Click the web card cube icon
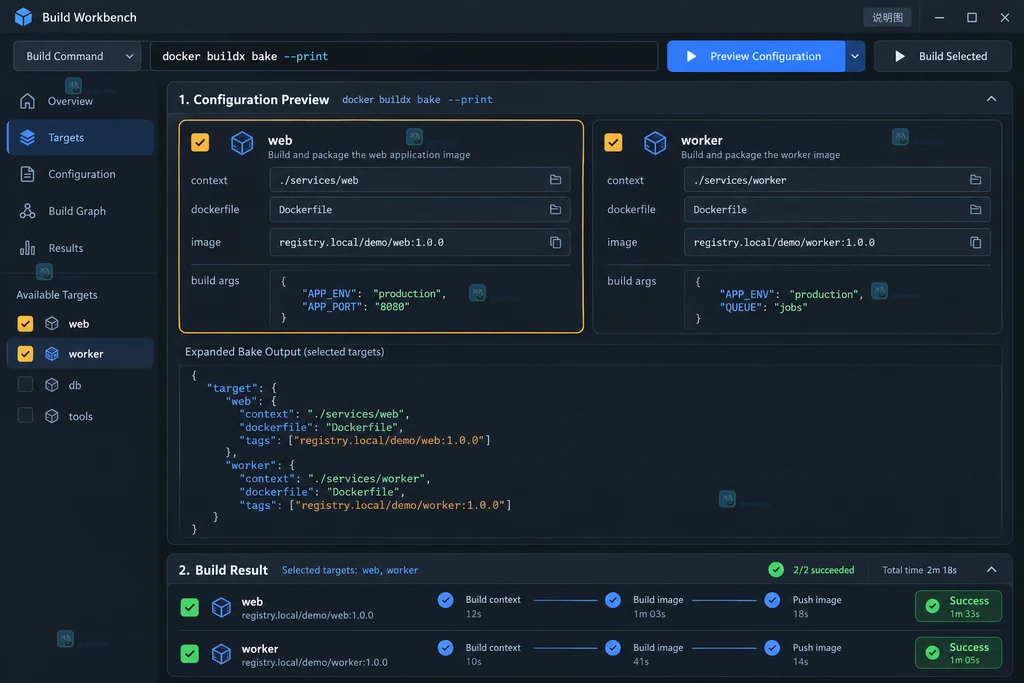This screenshot has height=683, width=1024. (242, 143)
